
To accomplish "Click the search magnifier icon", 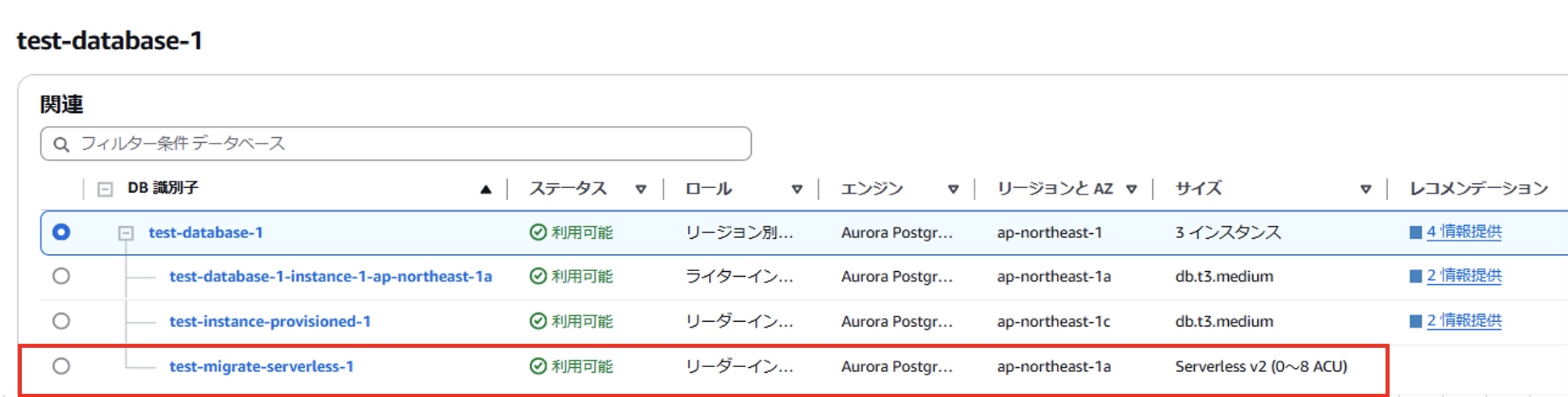I will point(61,144).
